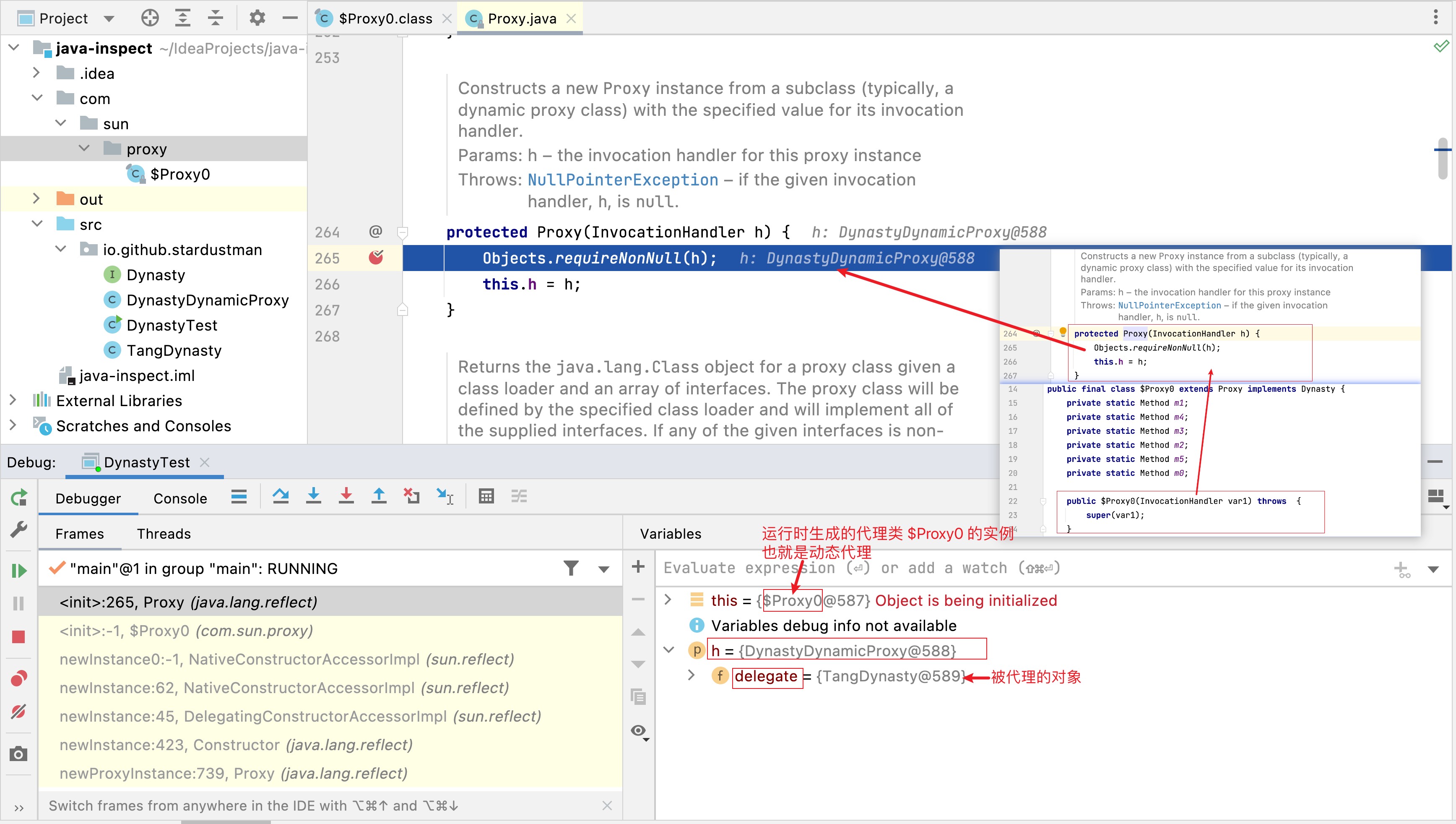
Task: Click the Step Out debugger icon
Action: pyautogui.click(x=379, y=497)
